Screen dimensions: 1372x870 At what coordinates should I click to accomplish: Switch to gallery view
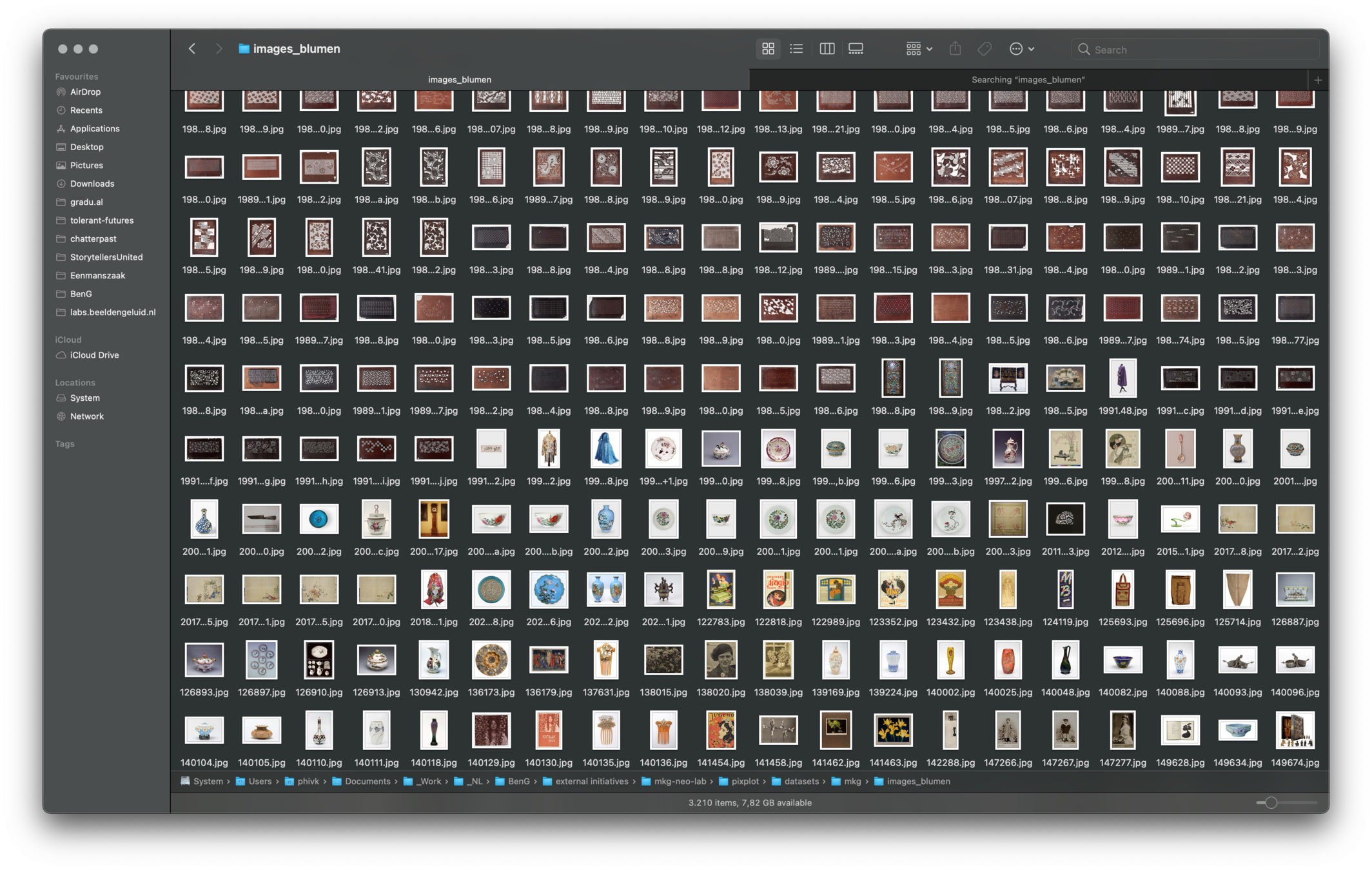tap(856, 49)
